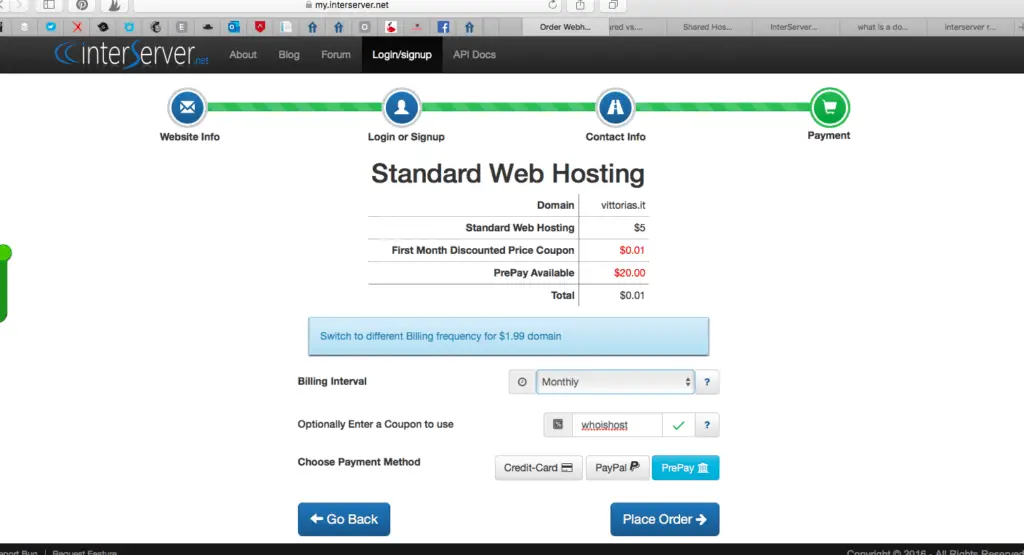Click Switch to different Billing frequency link
Image resolution: width=1024 pixels, height=555 pixels.
[x=440, y=336]
